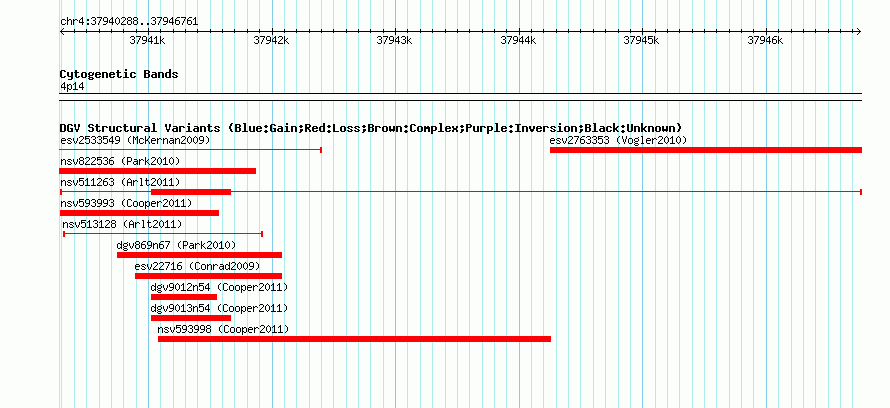
Task: Click the nsv593998 (Cooper2011) label
Action: (x=223, y=329)
